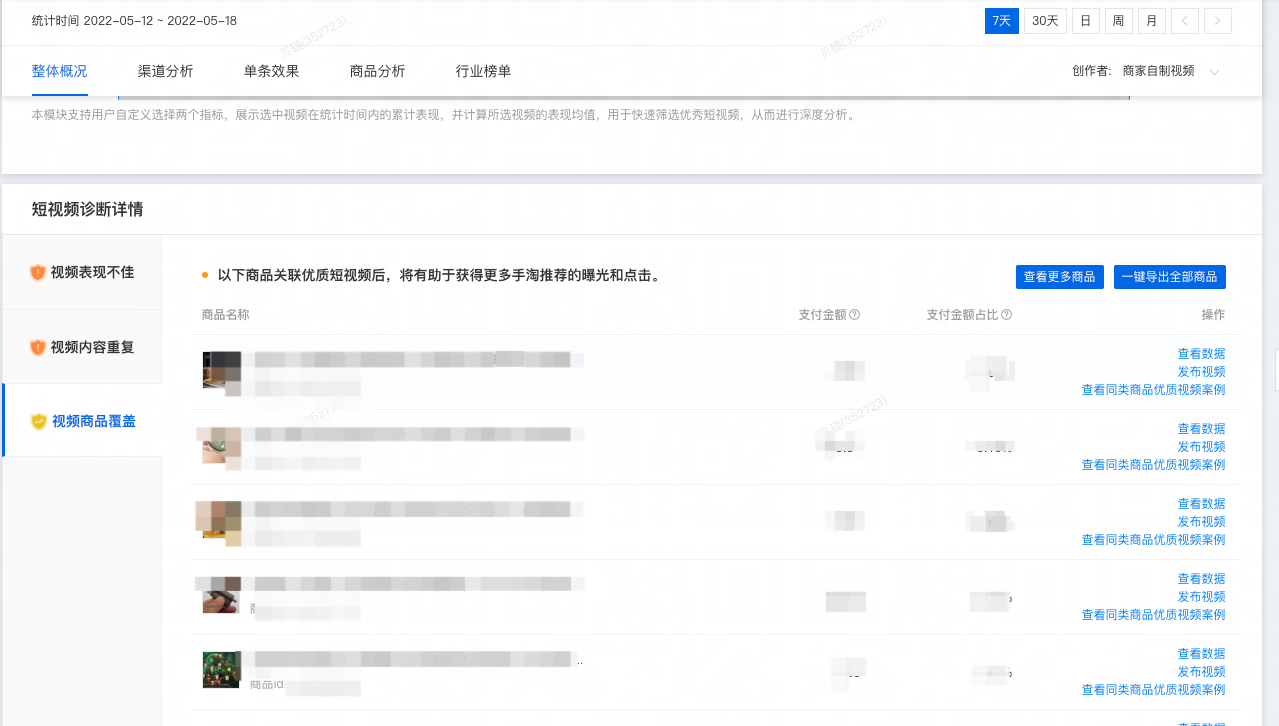Viewport: 1279px width, 726px height.
Task: Click the 支付金额 column header
Action: (822, 315)
